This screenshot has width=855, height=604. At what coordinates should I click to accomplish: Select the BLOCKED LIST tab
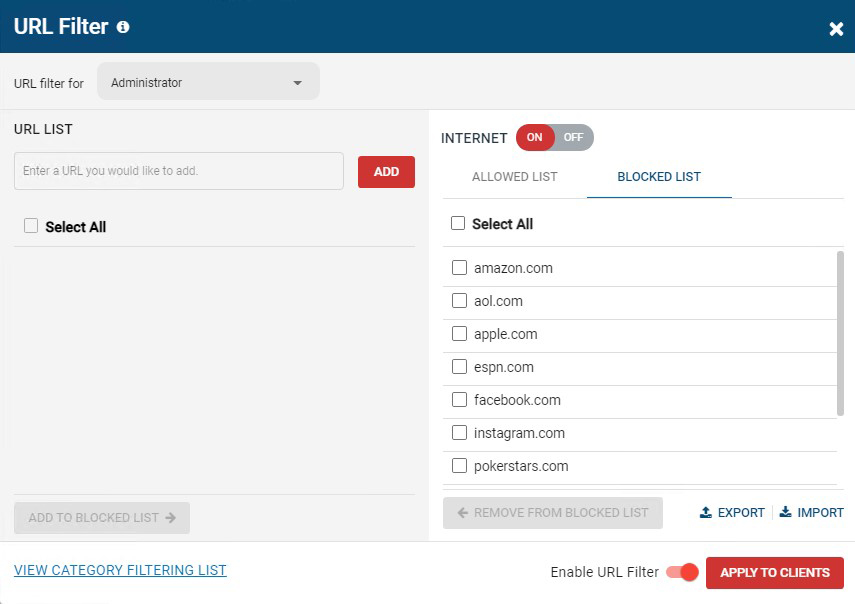click(x=658, y=176)
